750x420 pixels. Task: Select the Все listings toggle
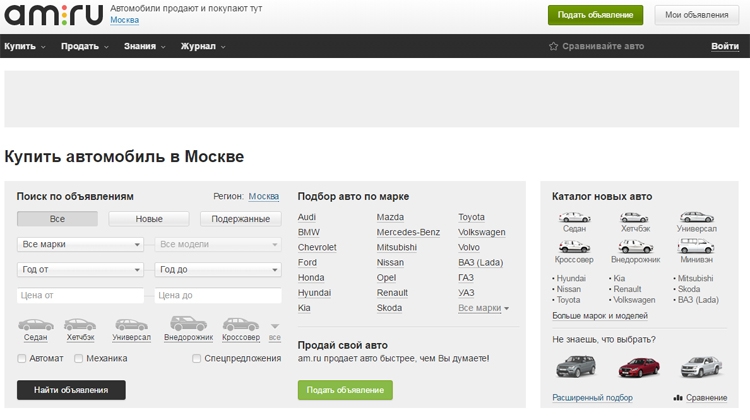point(57,219)
